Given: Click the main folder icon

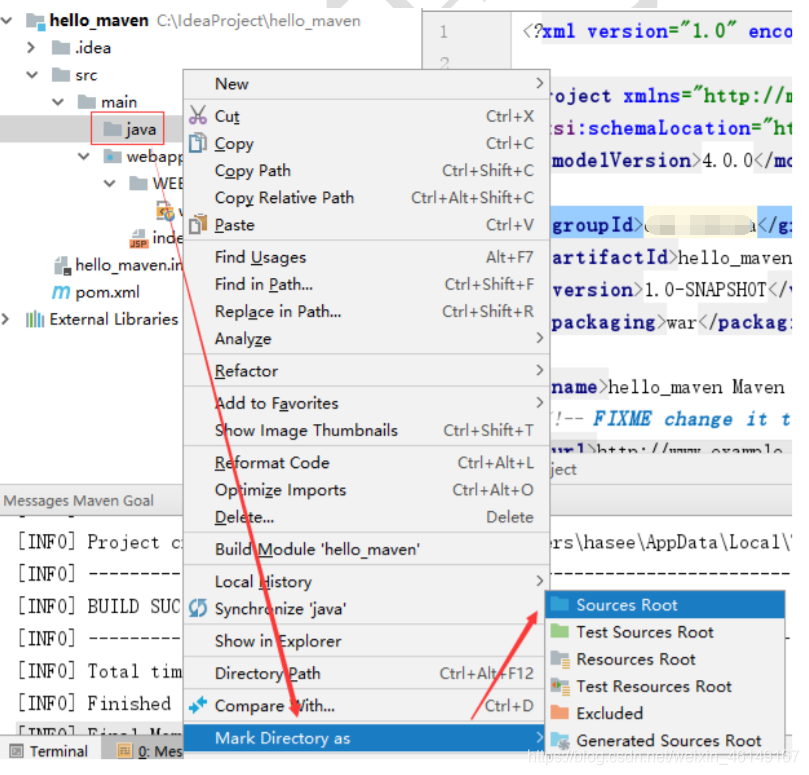Looking at the screenshot, I should (87, 102).
